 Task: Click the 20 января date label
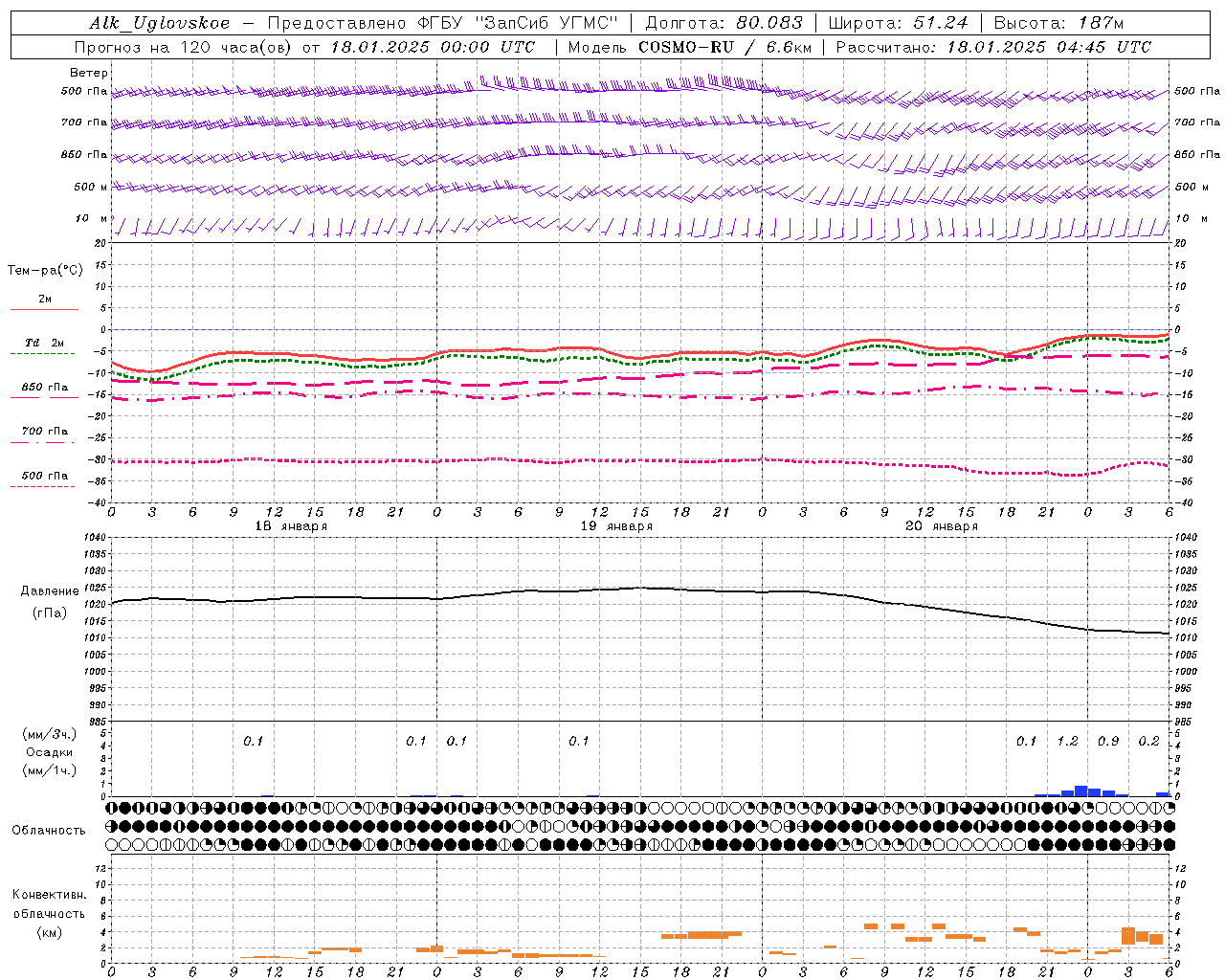pos(942,526)
